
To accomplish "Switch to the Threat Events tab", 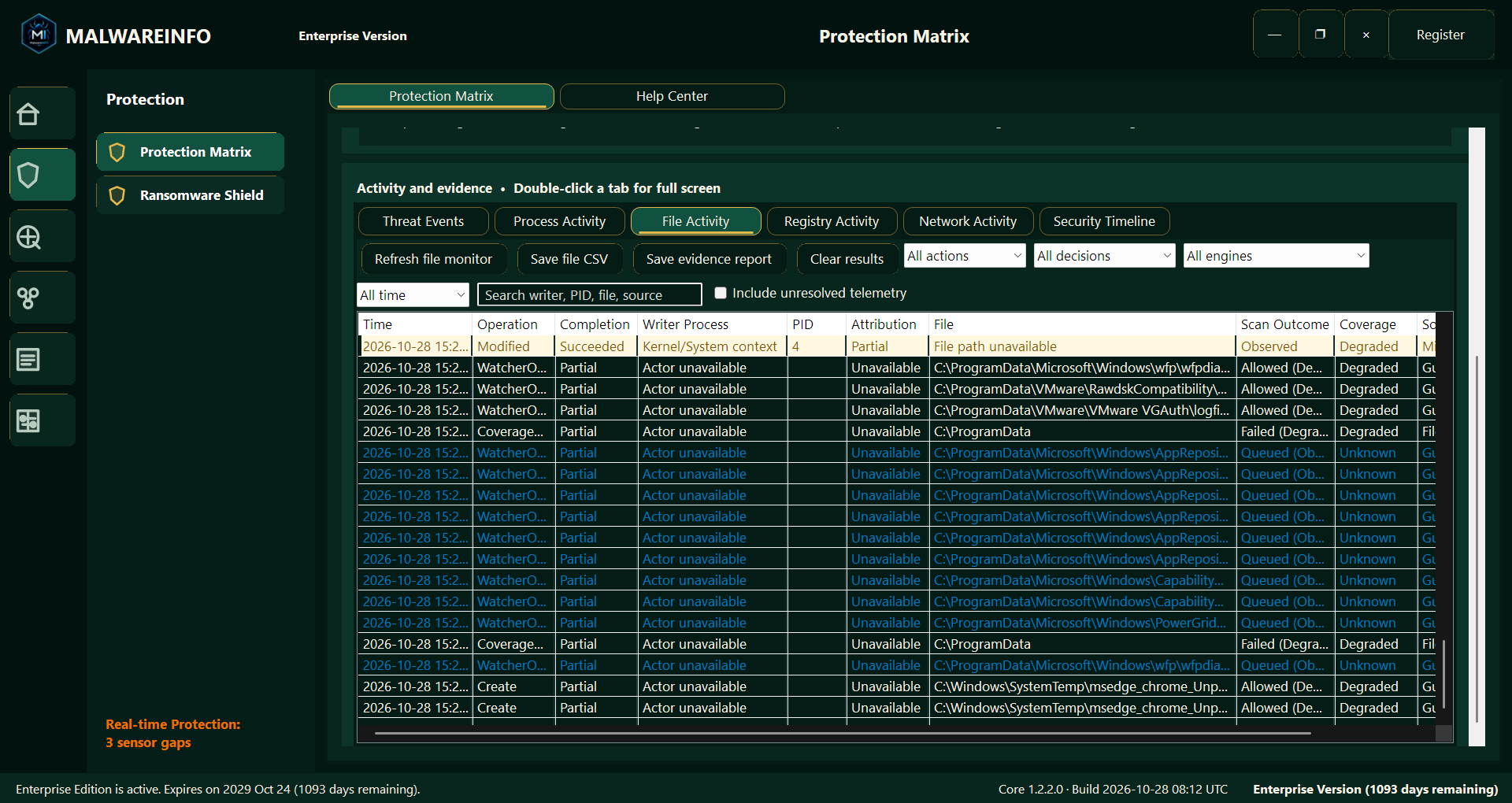I will point(424,221).
